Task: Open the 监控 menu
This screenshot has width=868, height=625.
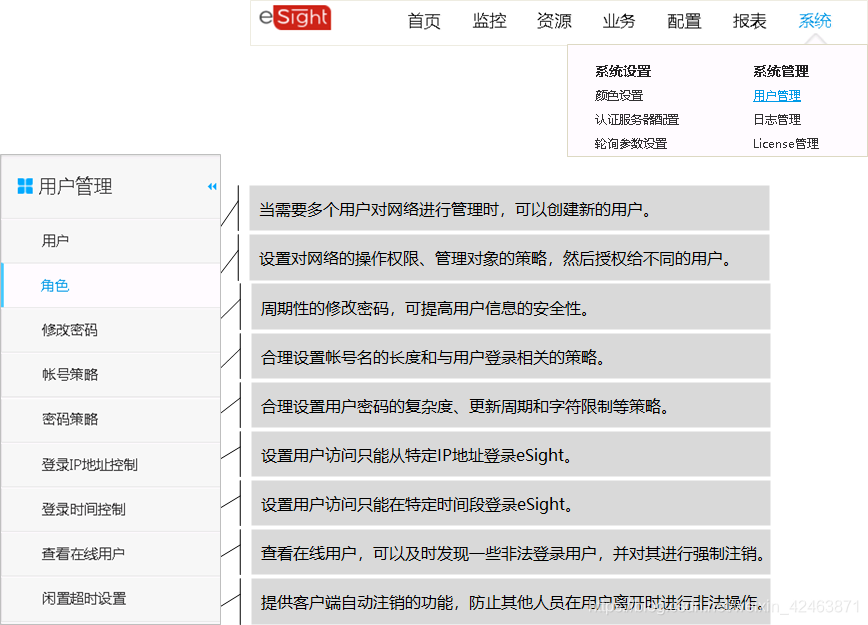Action: pos(489,21)
